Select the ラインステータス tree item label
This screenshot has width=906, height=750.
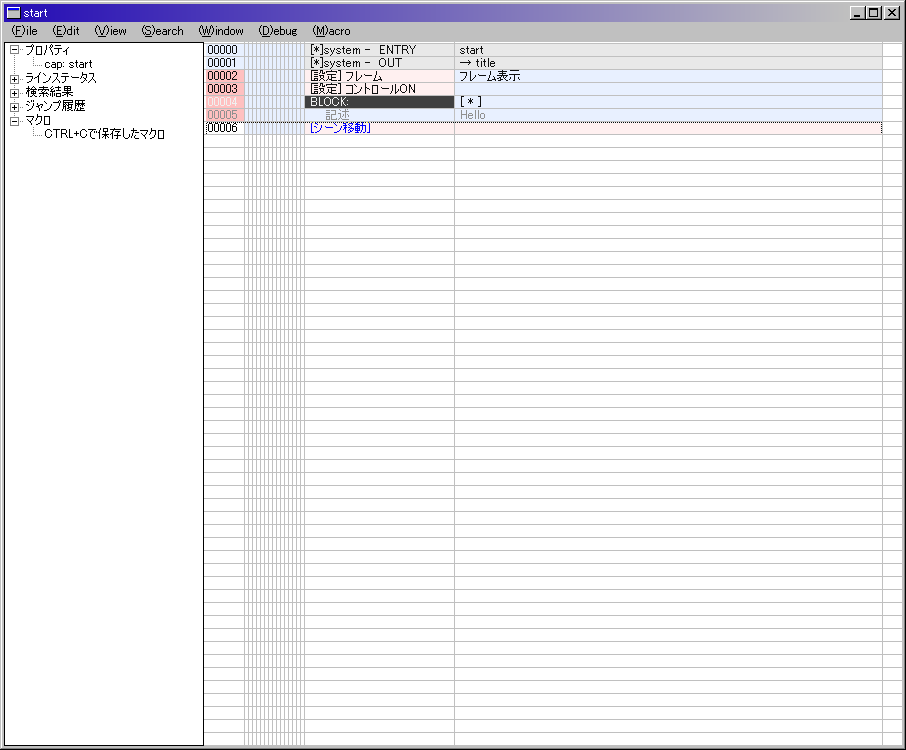click(x=61, y=78)
